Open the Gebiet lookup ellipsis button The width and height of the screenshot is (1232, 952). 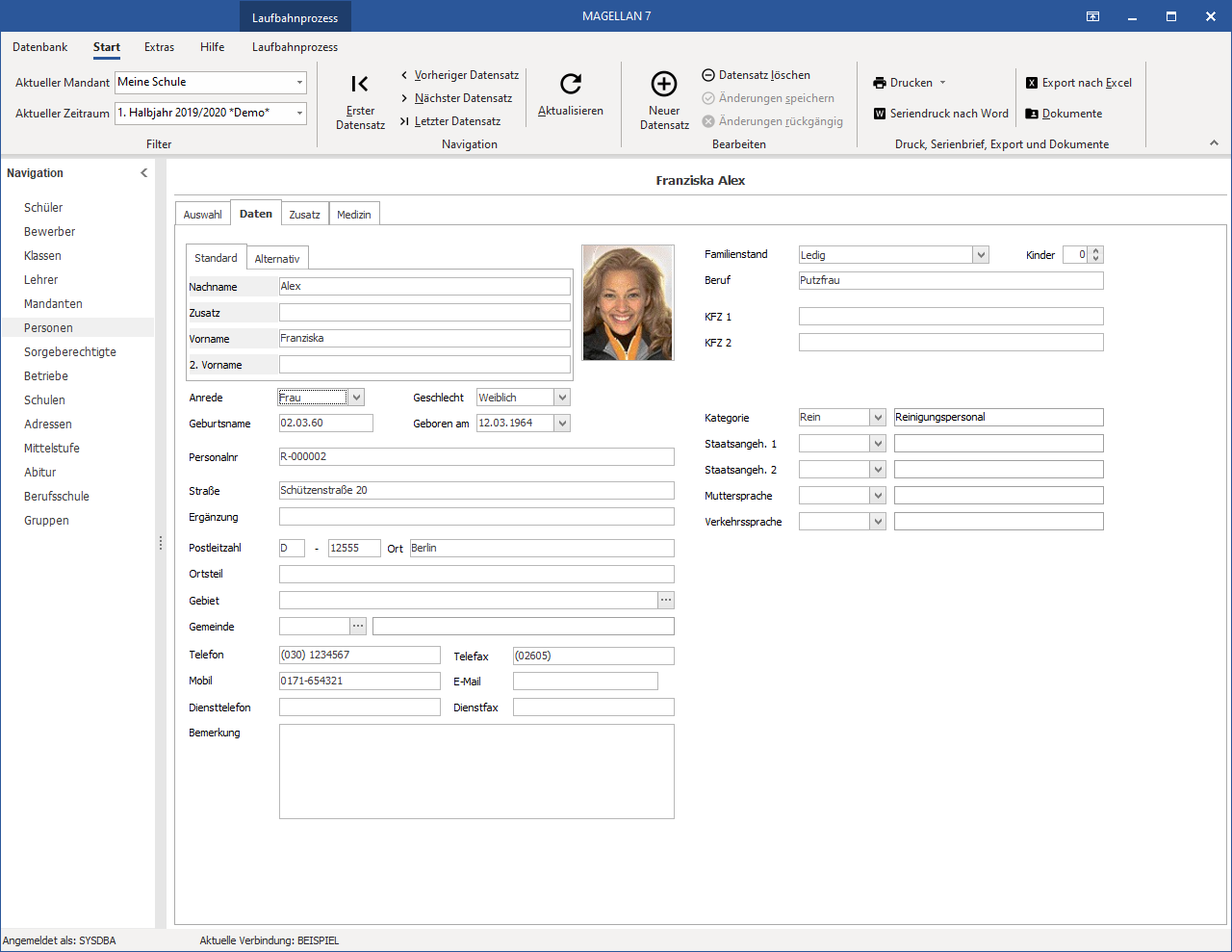pos(666,600)
